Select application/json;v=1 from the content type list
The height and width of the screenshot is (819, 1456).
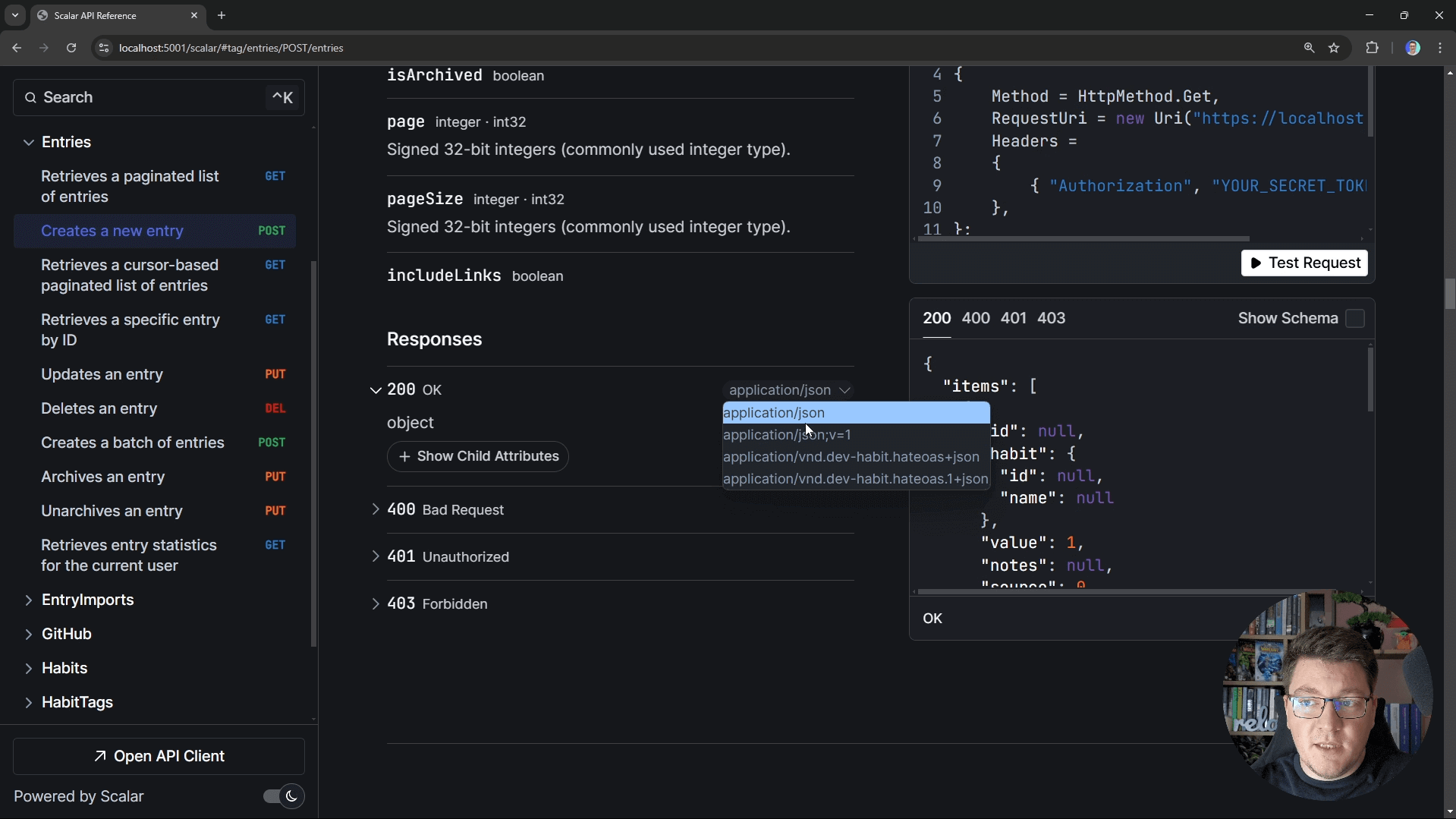(787, 435)
